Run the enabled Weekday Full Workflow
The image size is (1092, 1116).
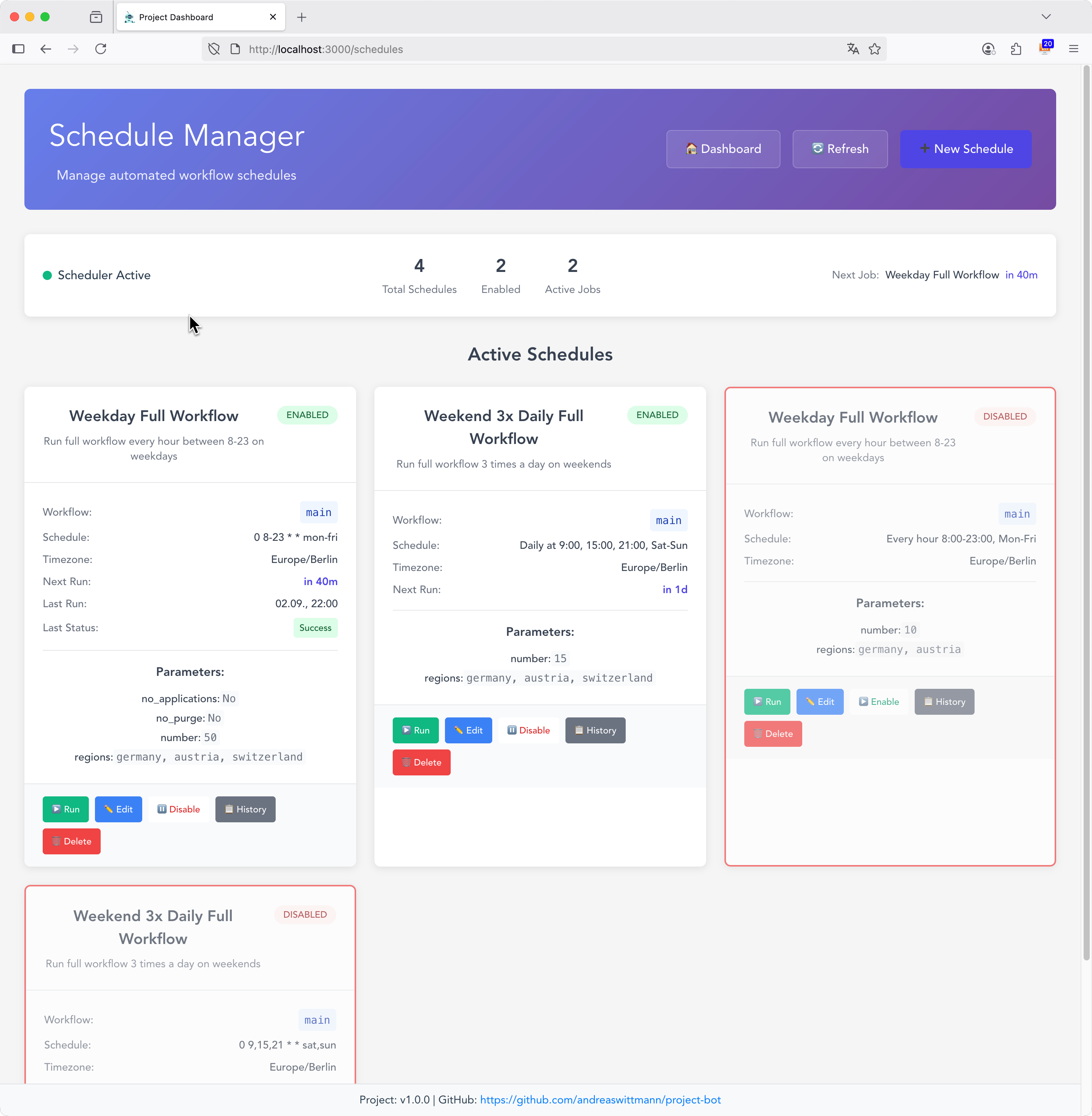(65, 809)
